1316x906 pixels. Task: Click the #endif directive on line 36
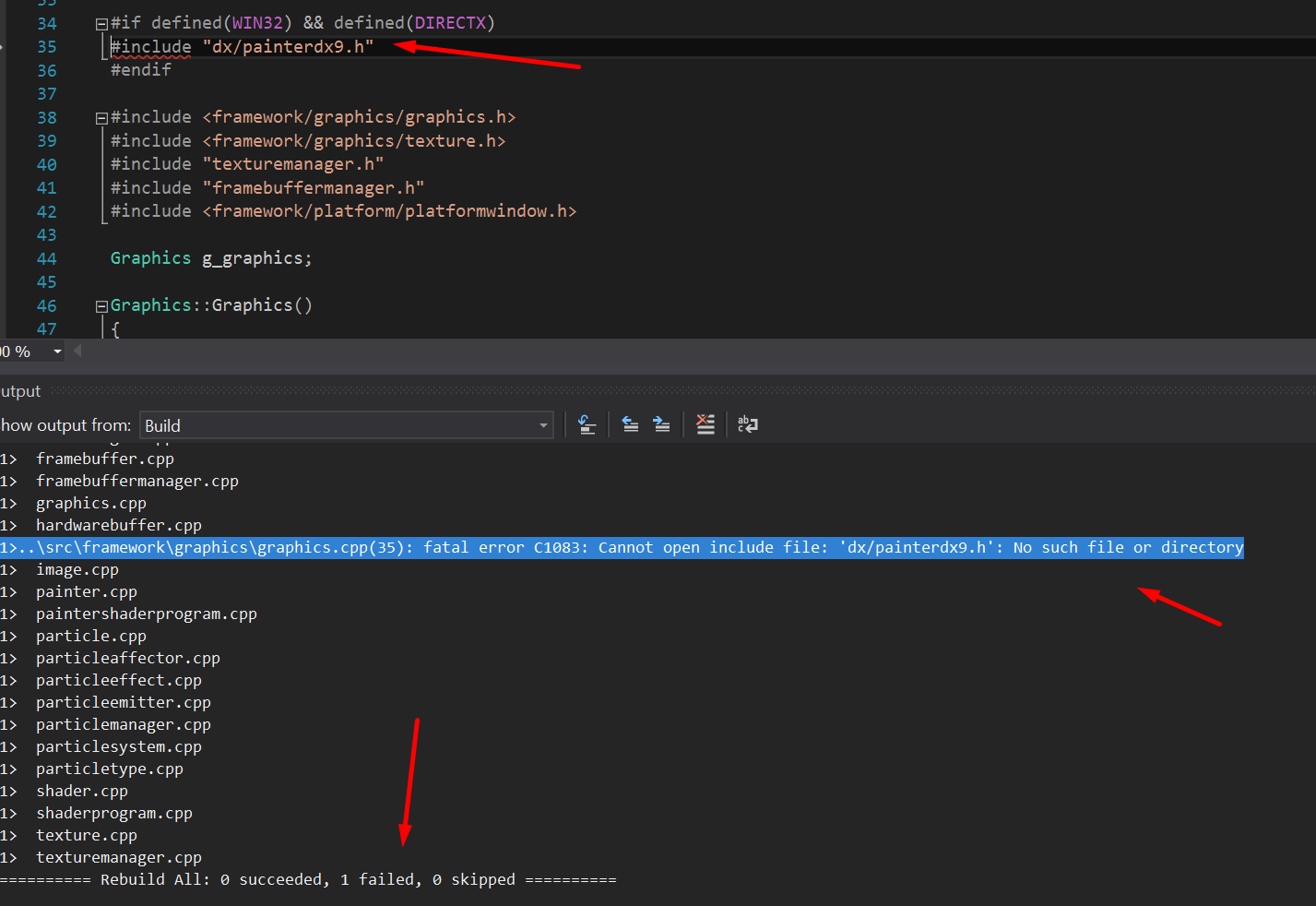[141, 70]
